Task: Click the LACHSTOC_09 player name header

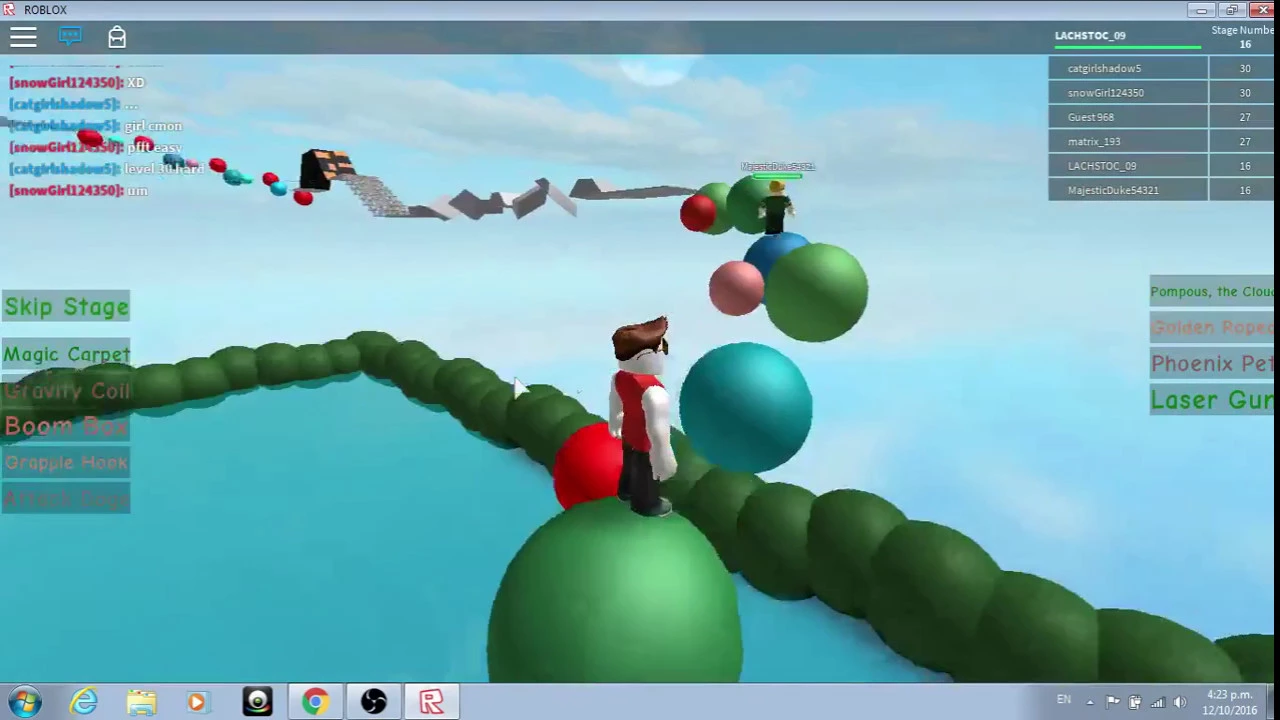Action: [1090, 35]
